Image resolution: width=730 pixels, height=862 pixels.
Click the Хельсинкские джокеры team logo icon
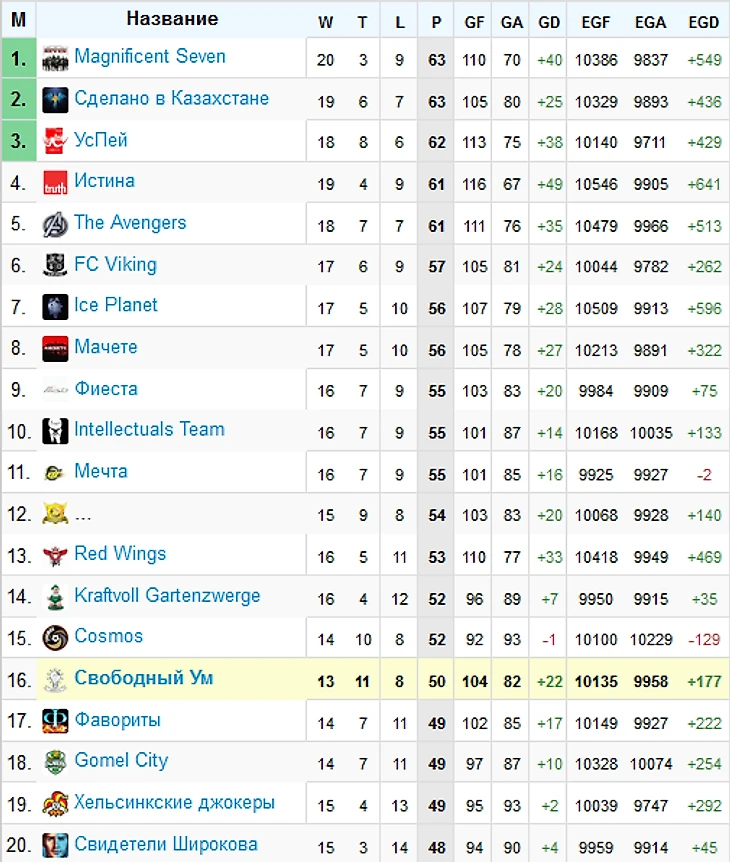[55, 803]
